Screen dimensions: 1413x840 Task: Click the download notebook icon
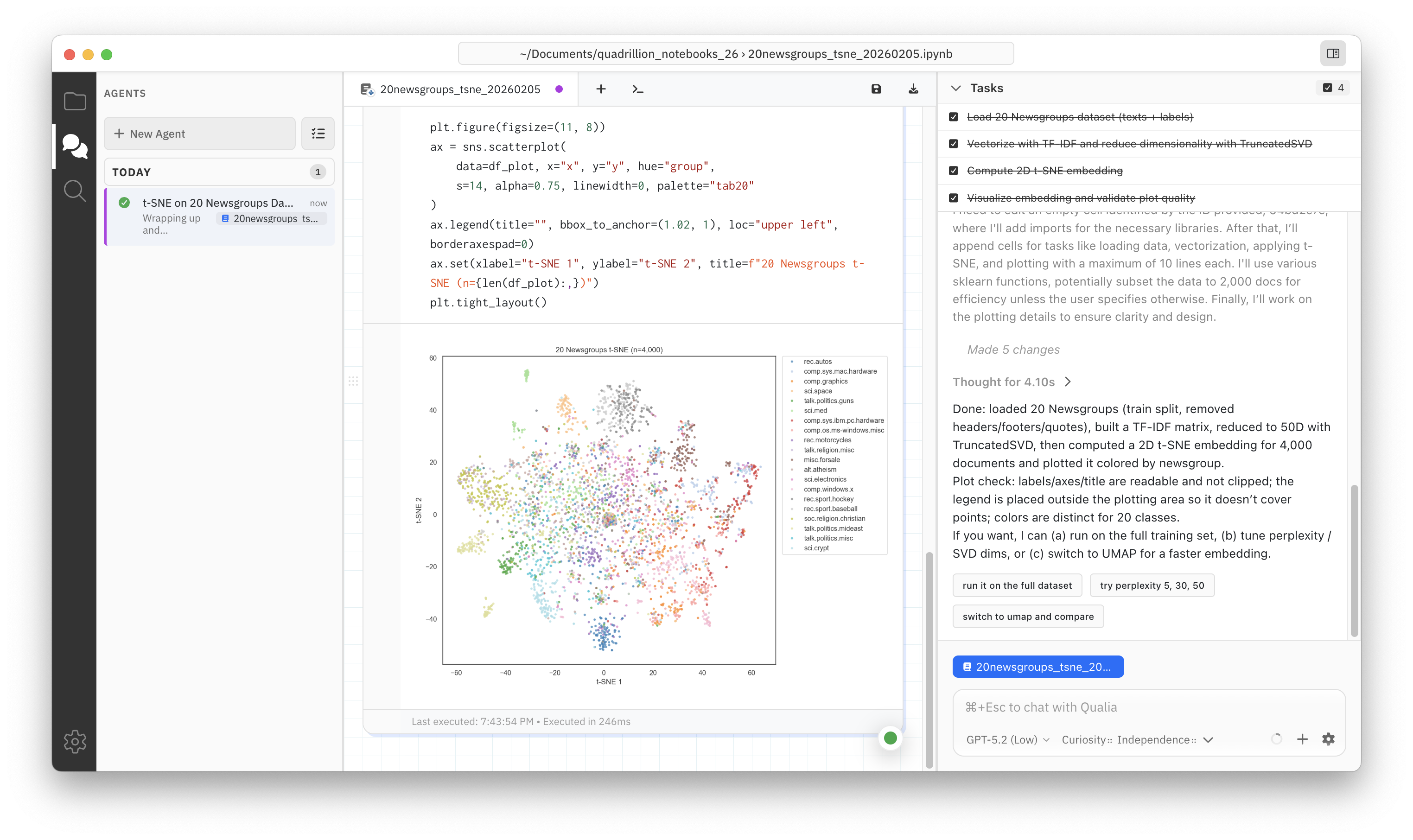(913, 89)
